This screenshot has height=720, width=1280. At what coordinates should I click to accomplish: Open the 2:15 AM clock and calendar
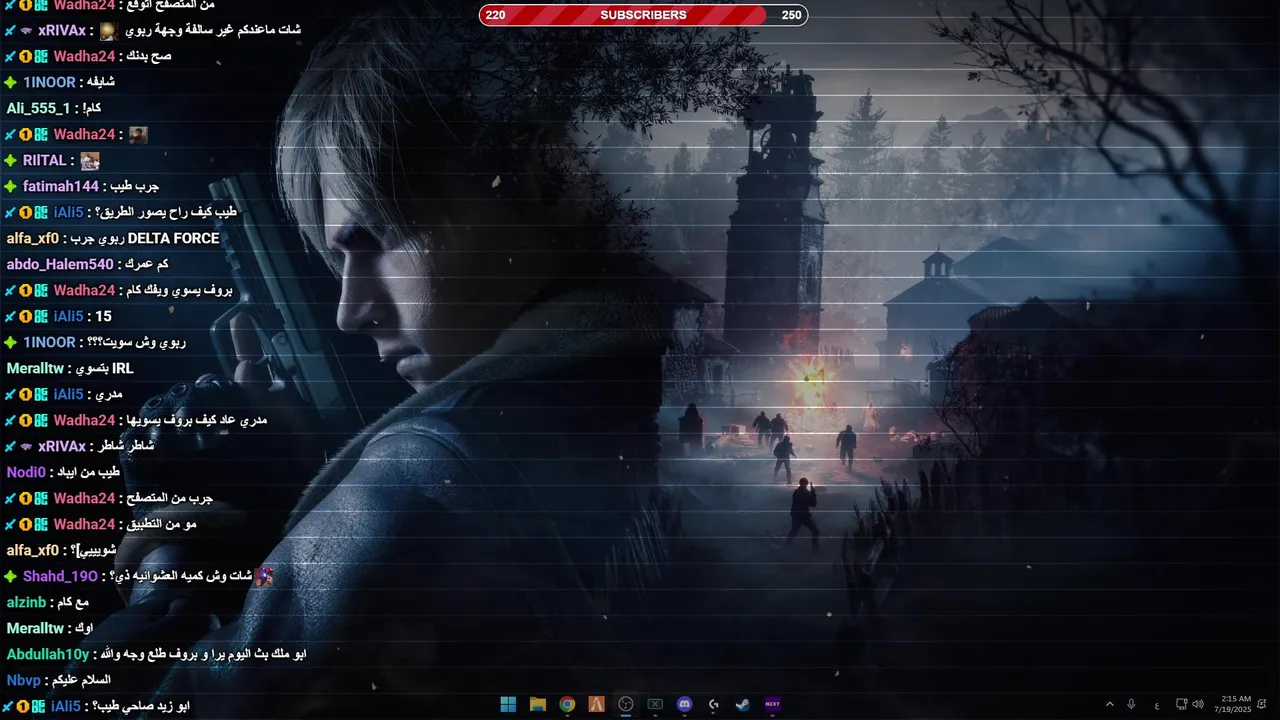(1236, 700)
